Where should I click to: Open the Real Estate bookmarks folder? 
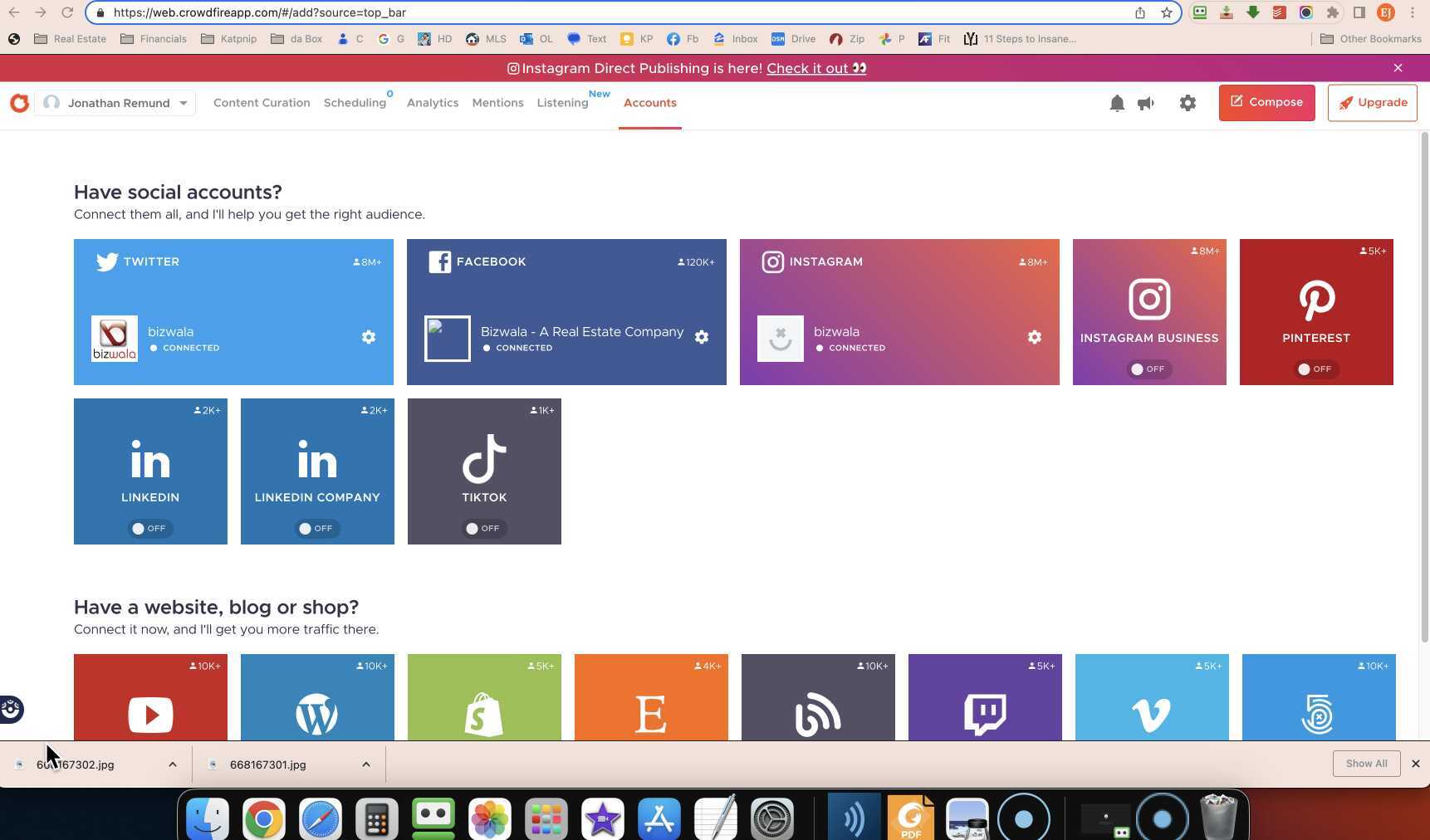[71, 39]
